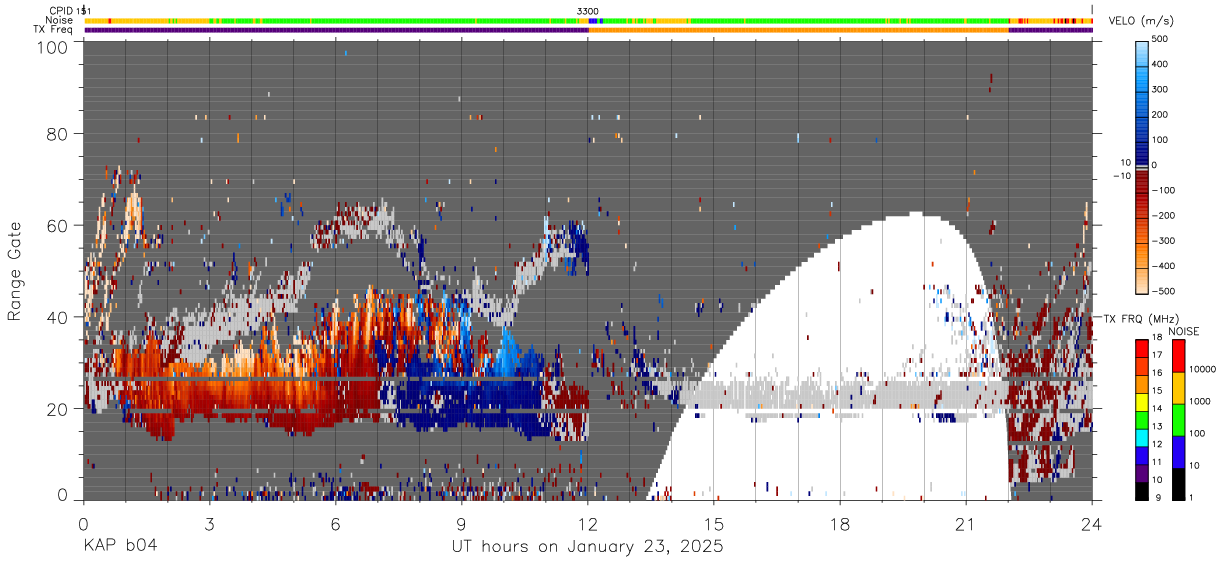The image size is (1228, 567).
Task: Select the 9 tick on UT hours axis
Action: (x=461, y=523)
